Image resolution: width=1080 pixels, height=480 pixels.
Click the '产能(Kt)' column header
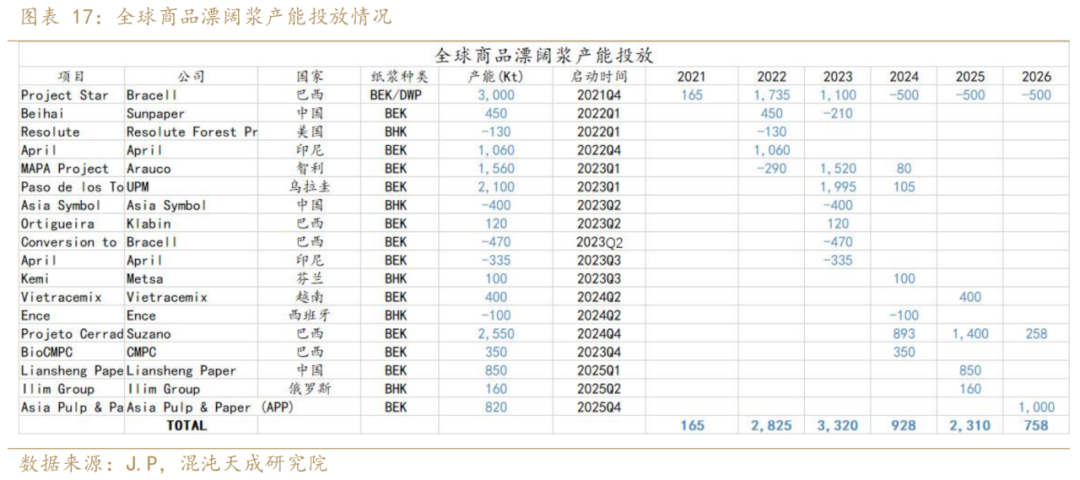495,76
